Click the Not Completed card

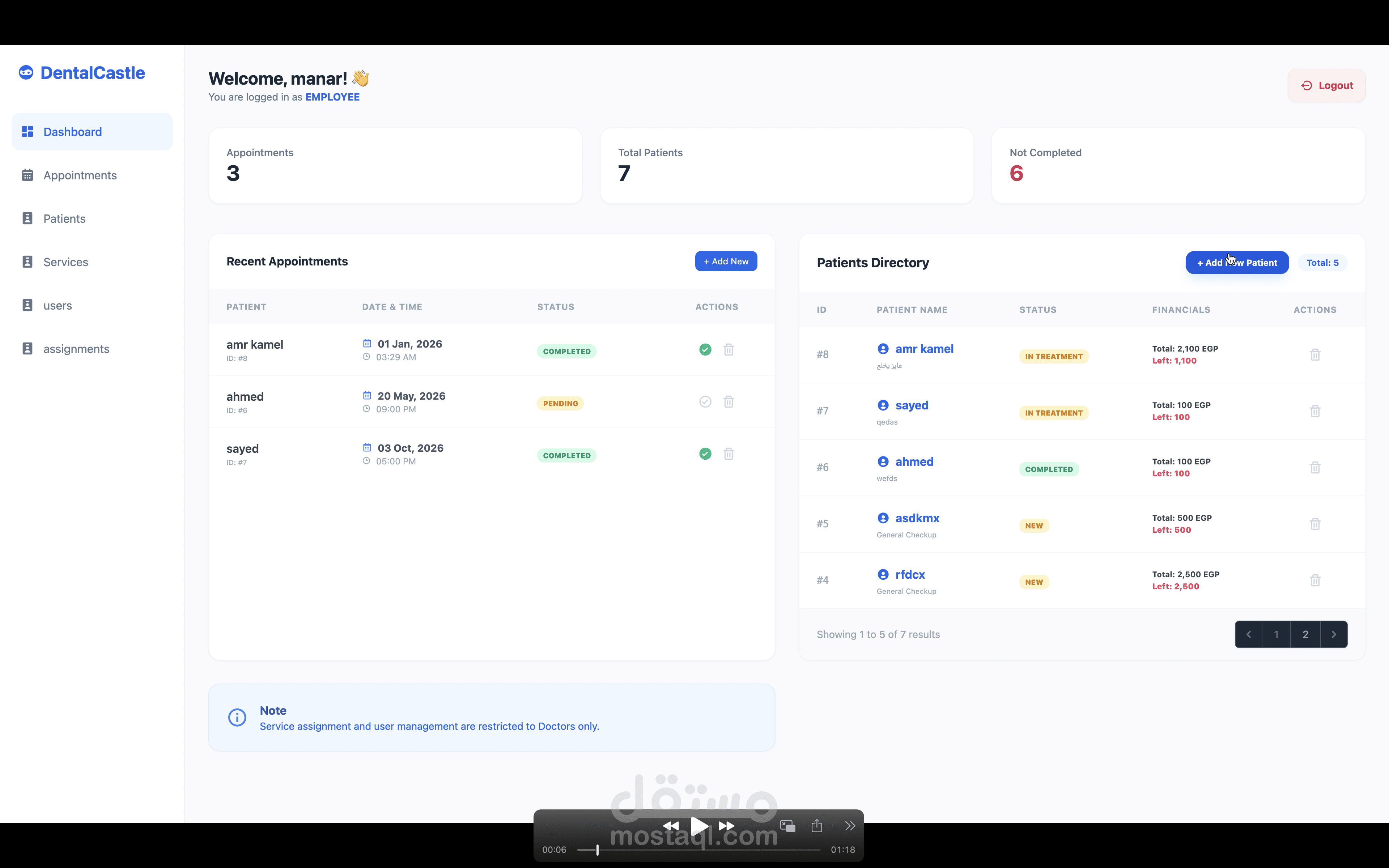click(x=1178, y=166)
